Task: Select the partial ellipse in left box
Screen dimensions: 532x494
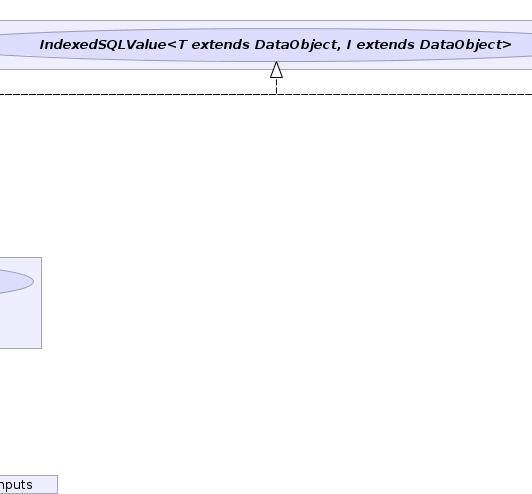Action: coord(16,281)
